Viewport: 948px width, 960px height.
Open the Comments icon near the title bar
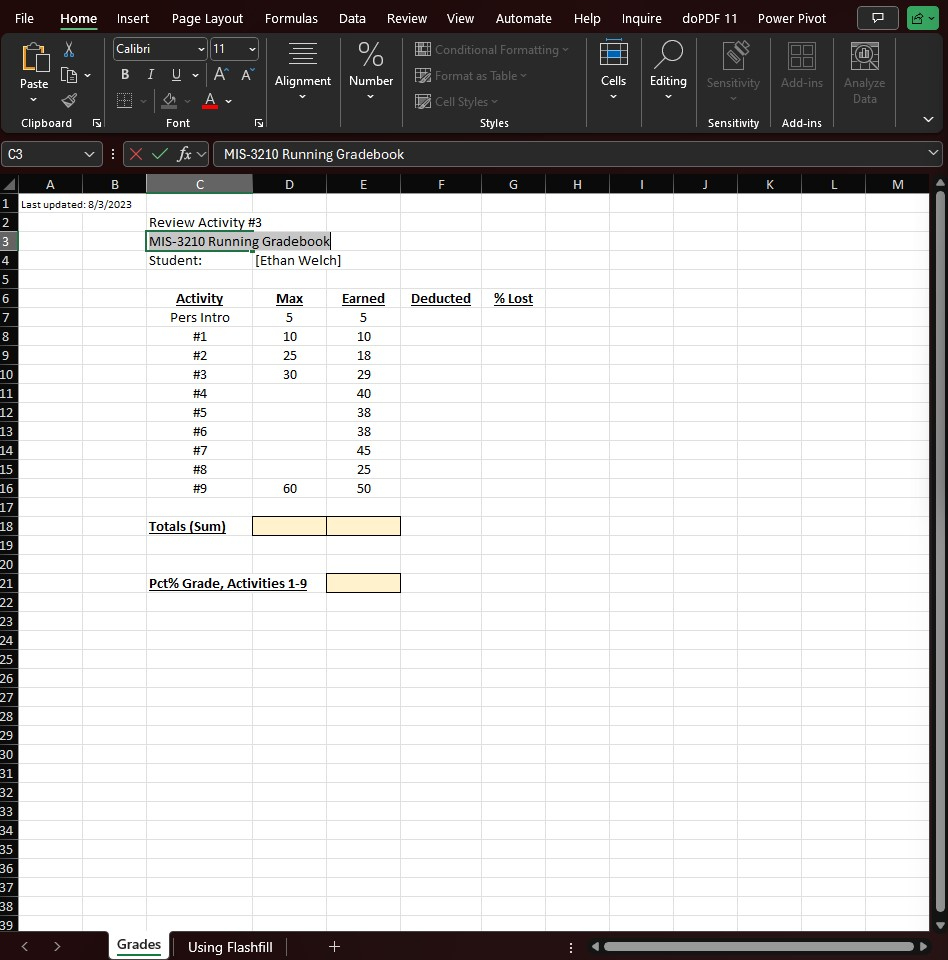(877, 18)
